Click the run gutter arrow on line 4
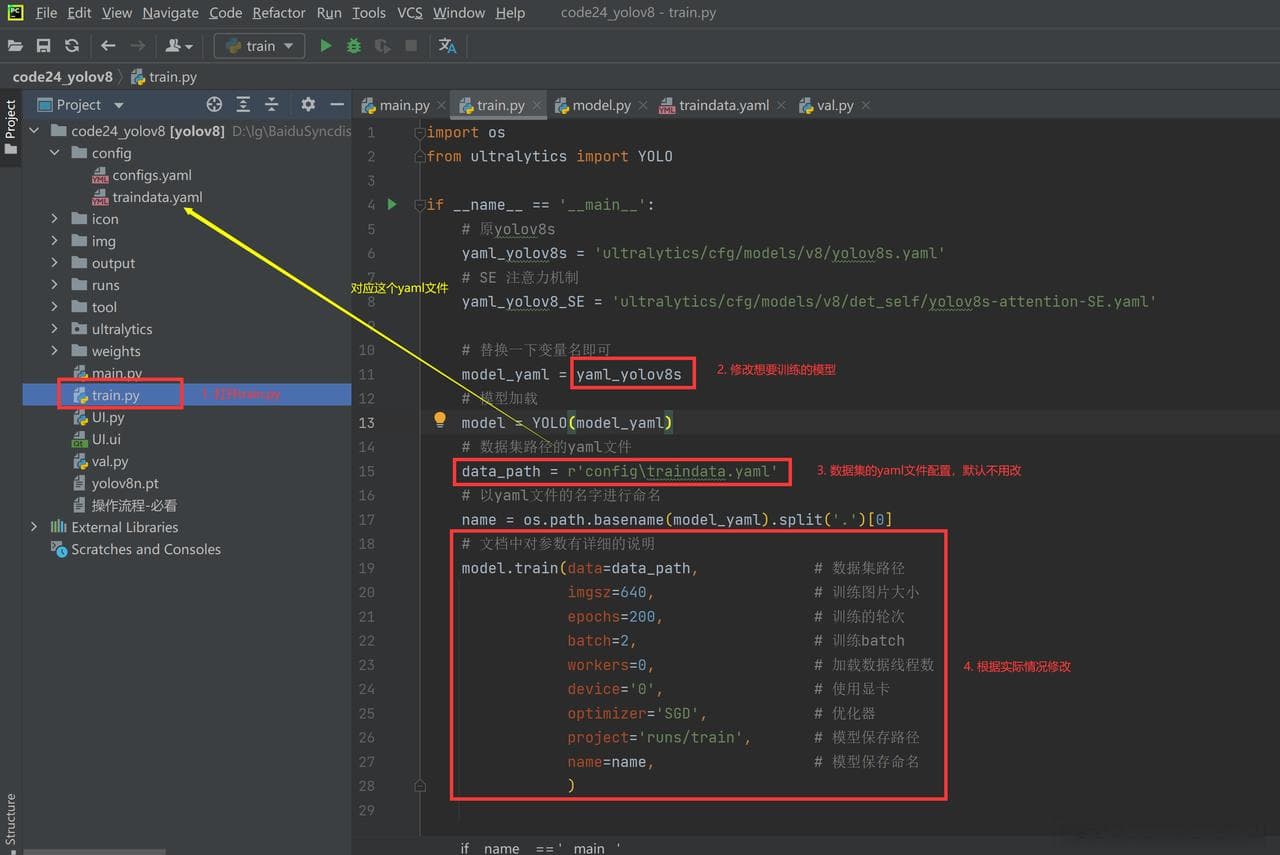Viewport: 1280px width, 855px height. pyautogui.click(x=392, y=204)
